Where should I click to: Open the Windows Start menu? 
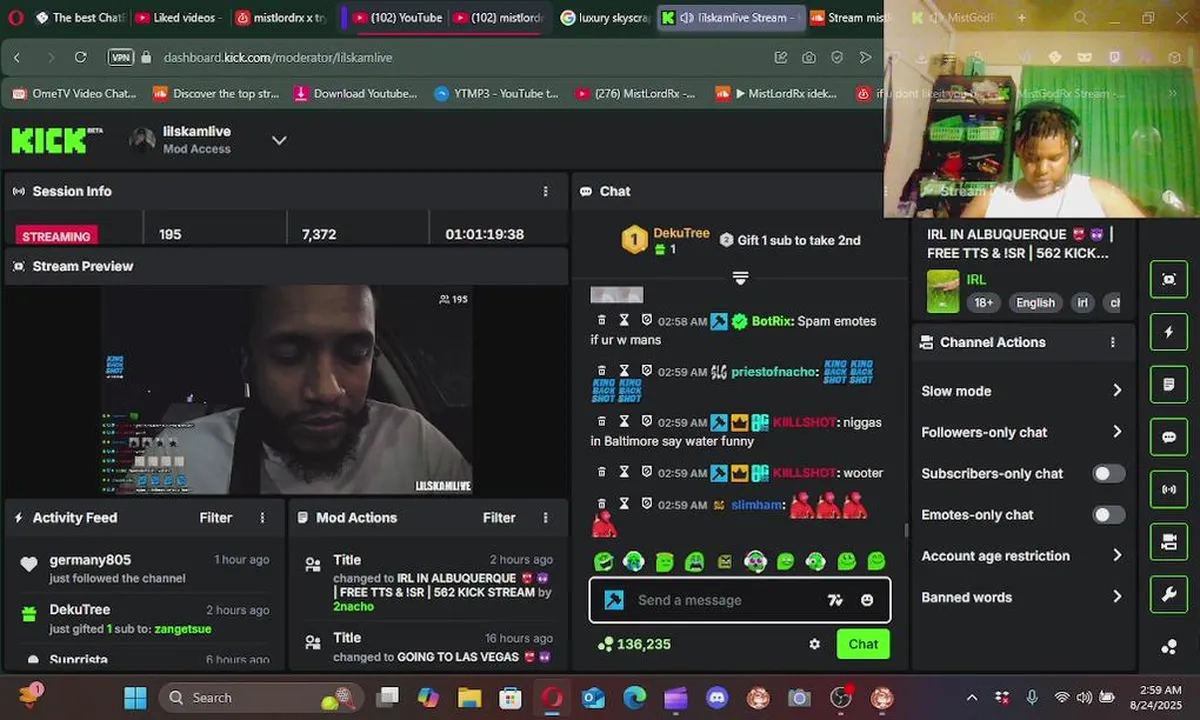[x=135, y=697]
